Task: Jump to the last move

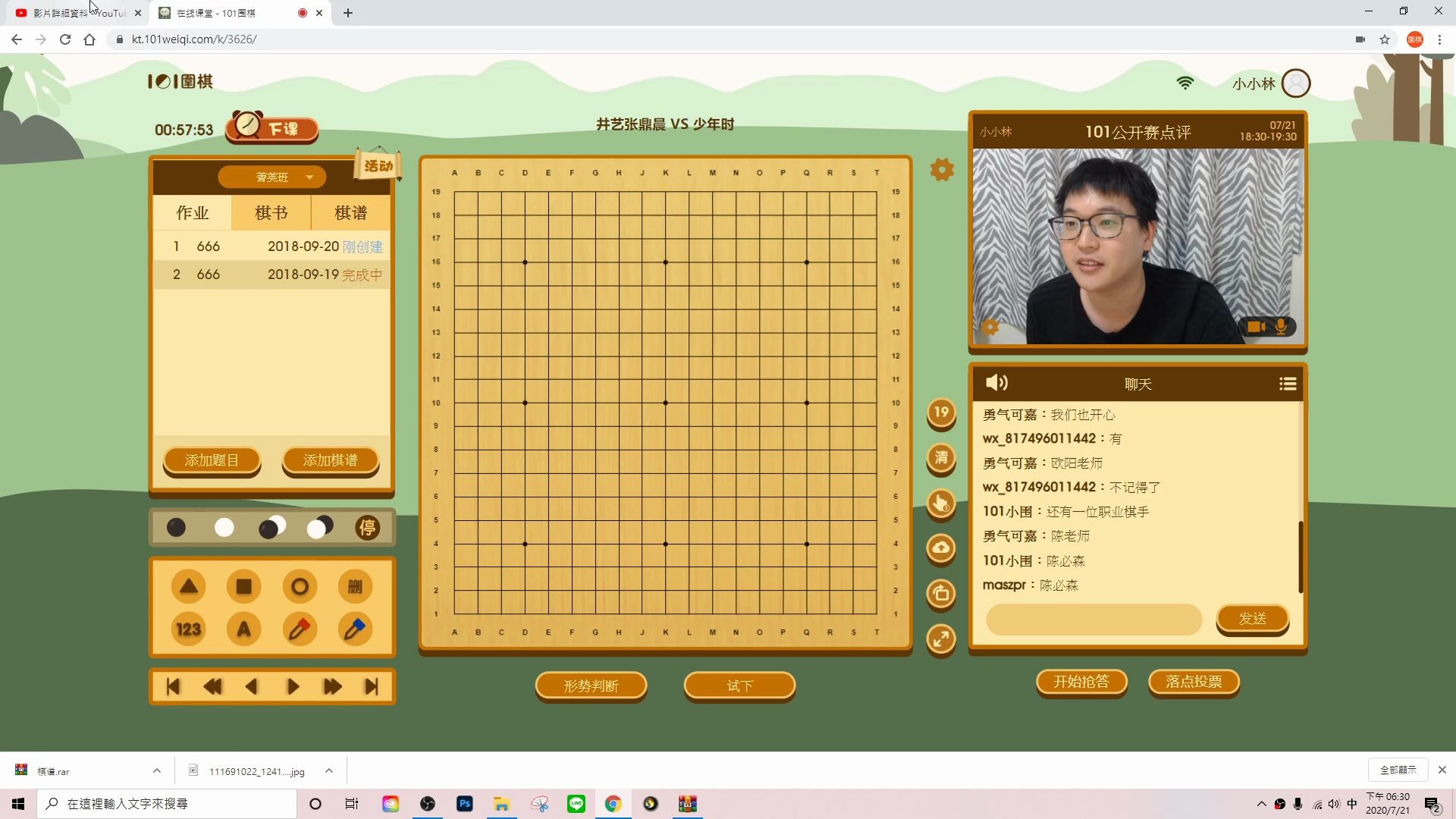Action: point(372,687)
